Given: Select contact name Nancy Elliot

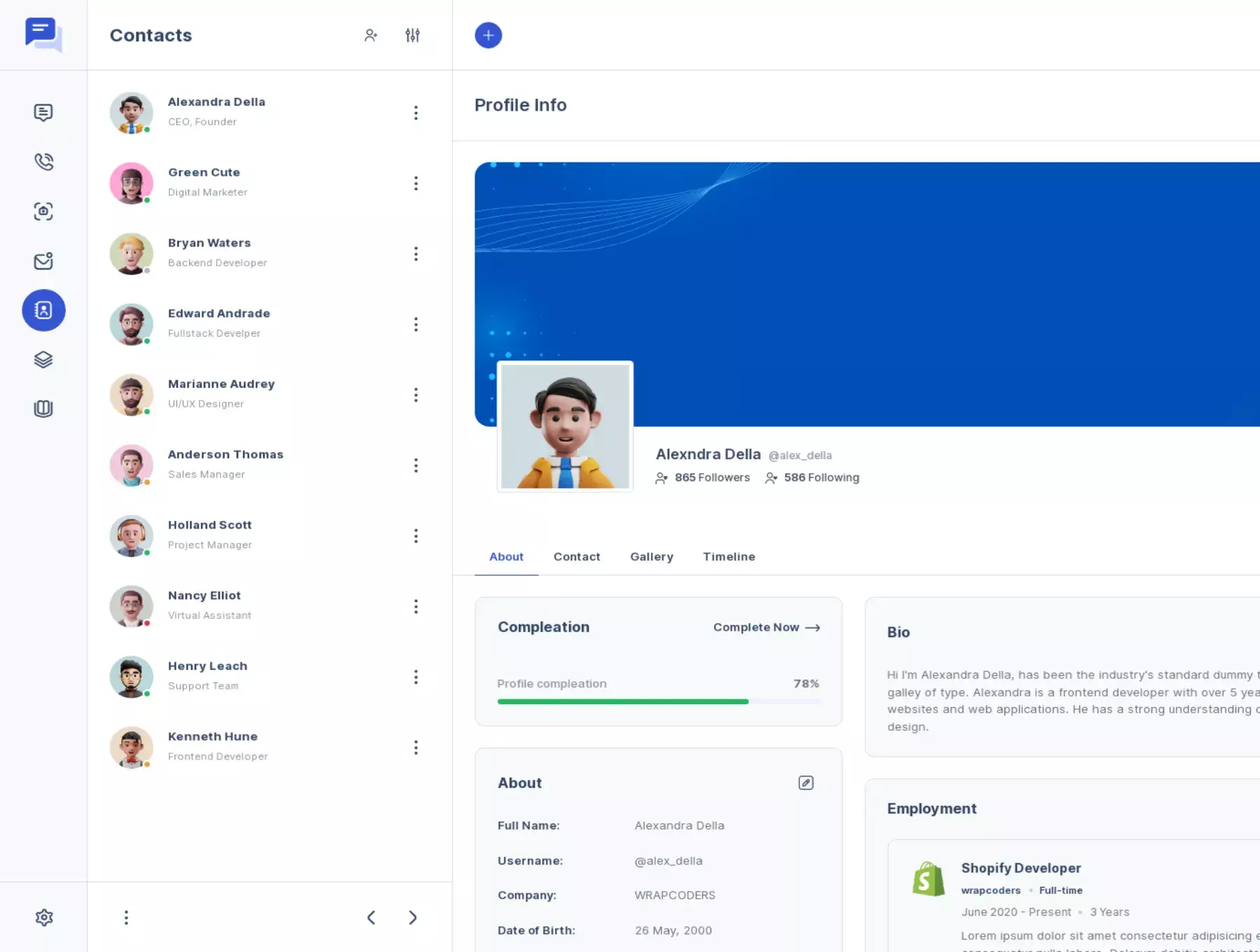Looking at the screenshot, I should click(x=204, y=596).
